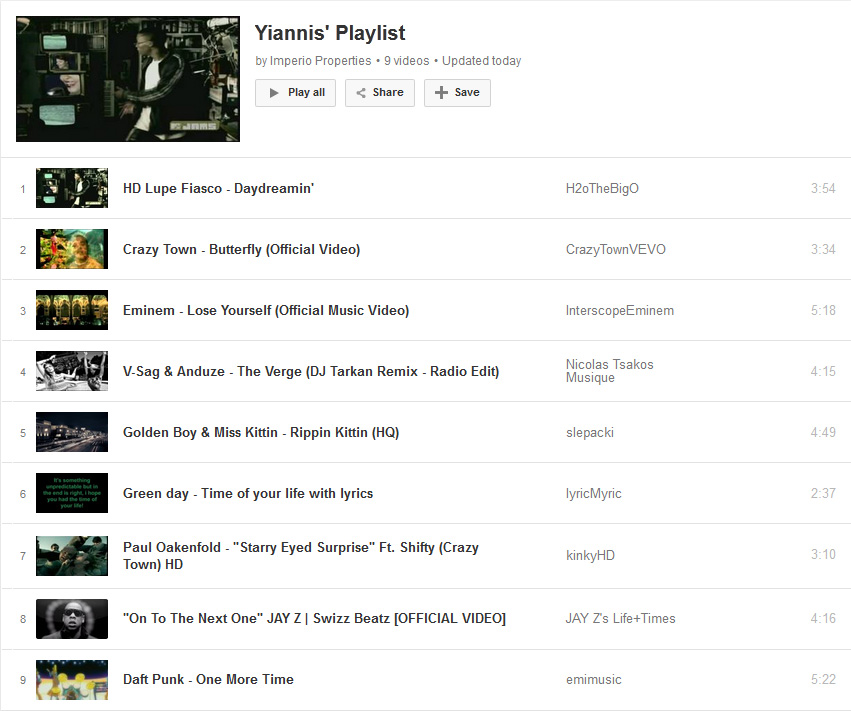Click the 3:54 duration of Daydreamin'

(x=823, y=188)
